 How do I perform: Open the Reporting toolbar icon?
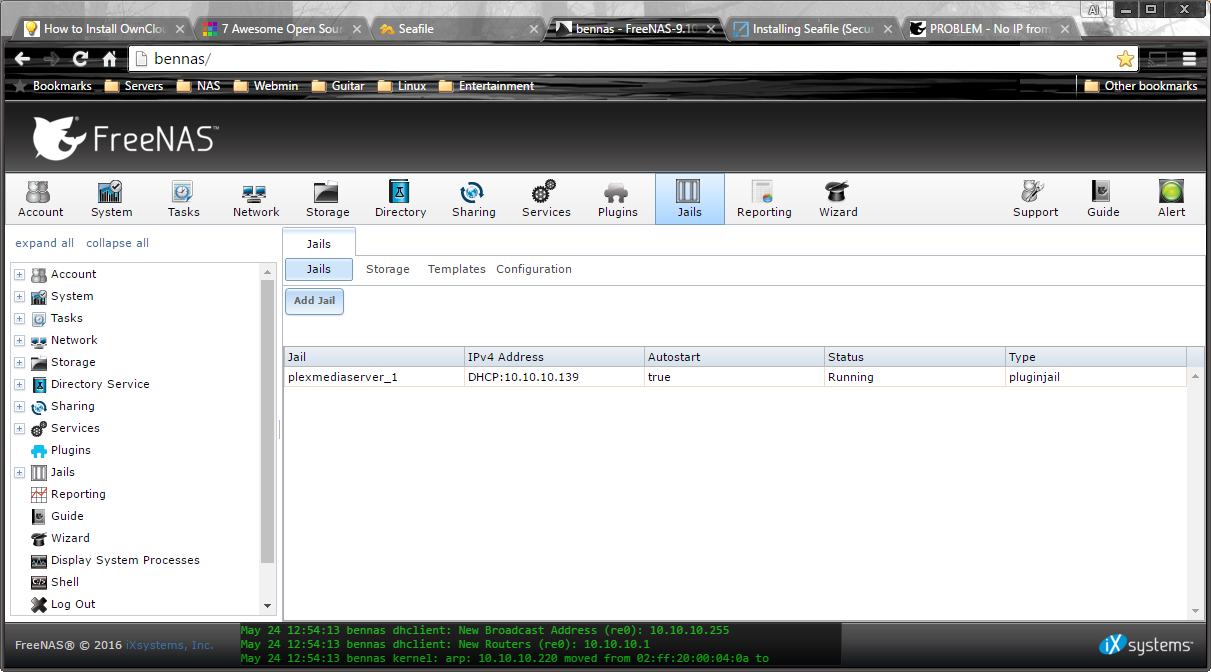tap(764, 198)
